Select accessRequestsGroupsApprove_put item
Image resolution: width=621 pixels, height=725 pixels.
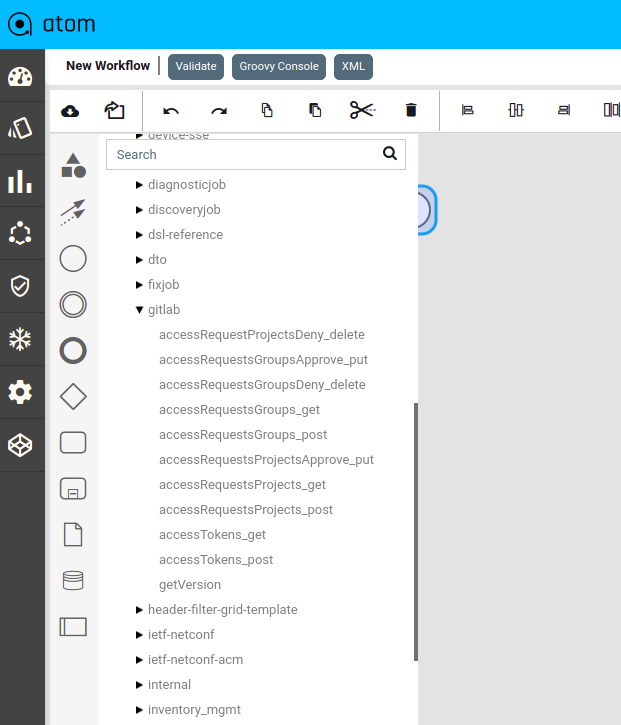tap(264, 360)
